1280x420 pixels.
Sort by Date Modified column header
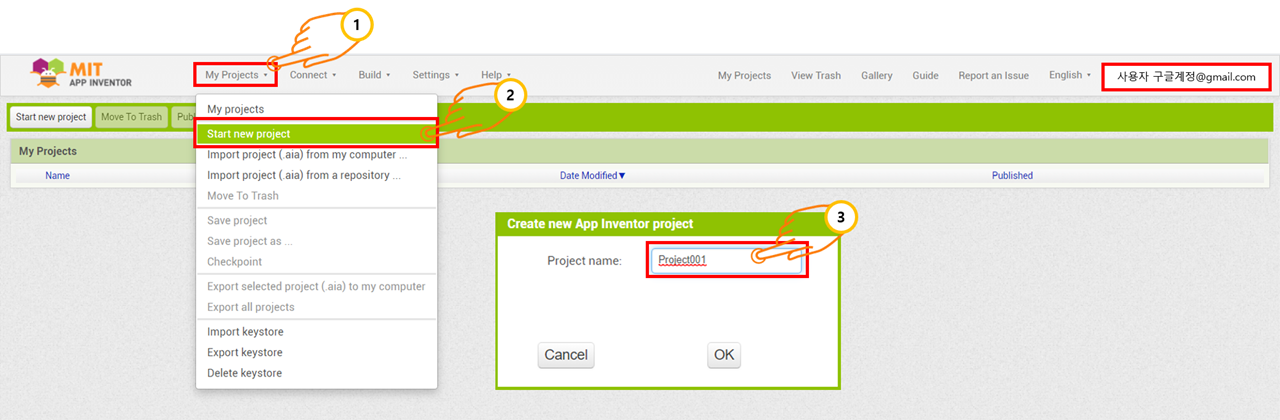tap(592, 175)
